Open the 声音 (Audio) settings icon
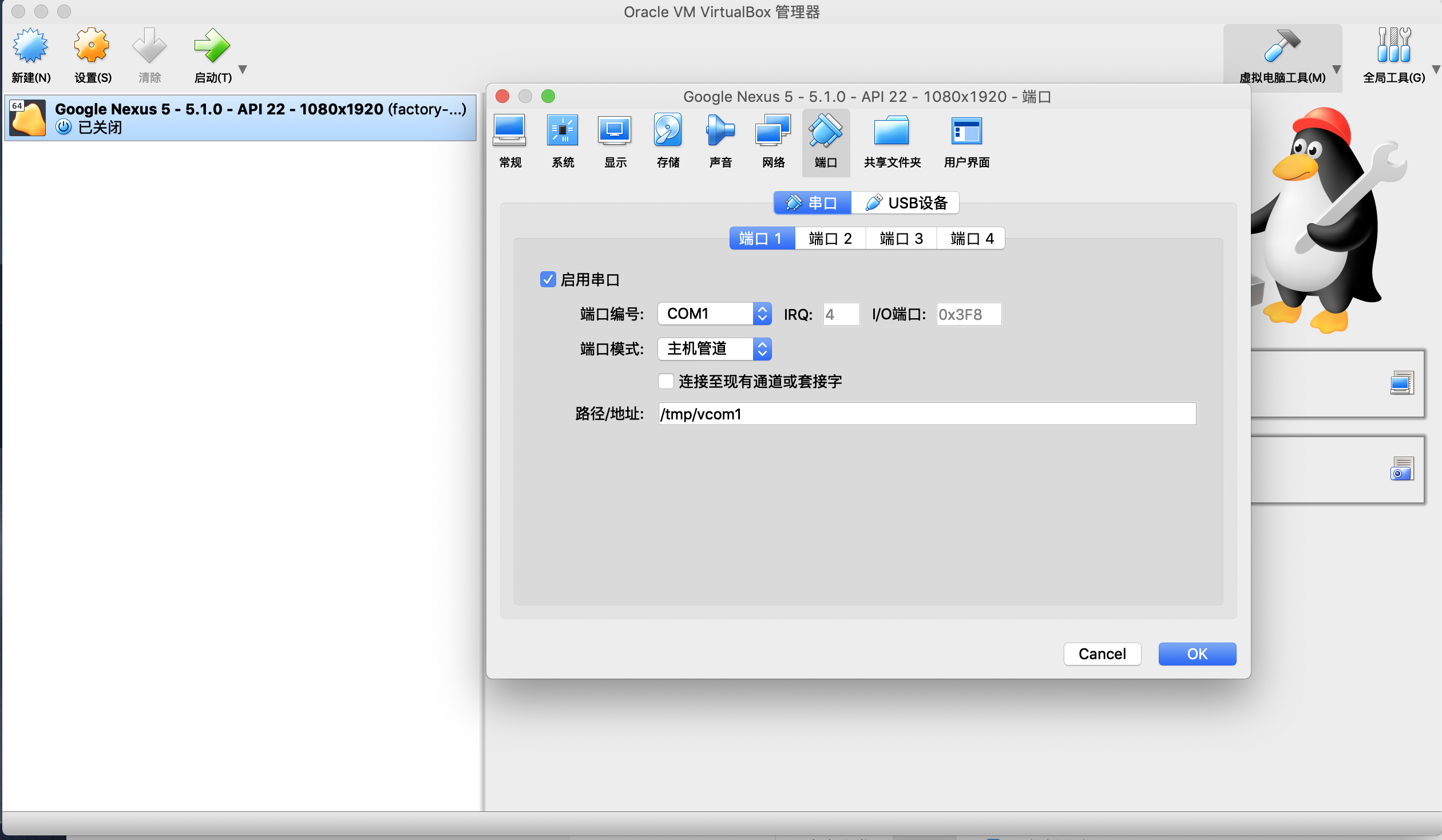 pyautogui.click(x=720, y=140)
